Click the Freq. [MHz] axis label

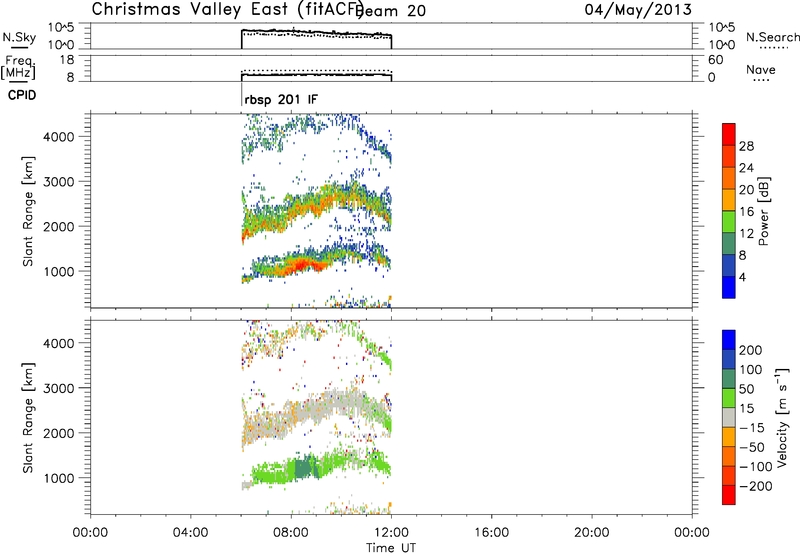(18, 68)
